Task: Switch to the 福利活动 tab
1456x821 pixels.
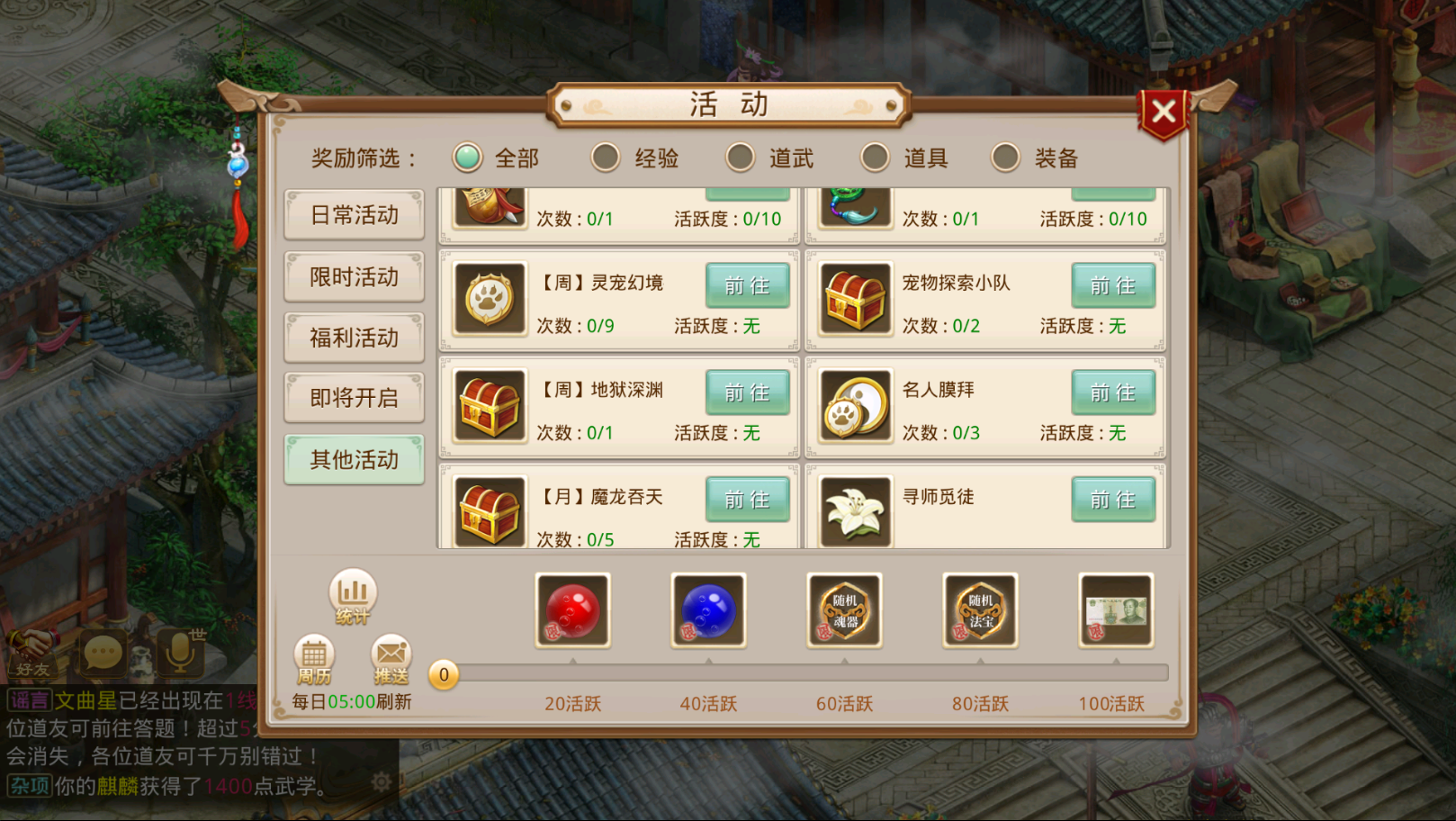Action: tap(355, 338)
